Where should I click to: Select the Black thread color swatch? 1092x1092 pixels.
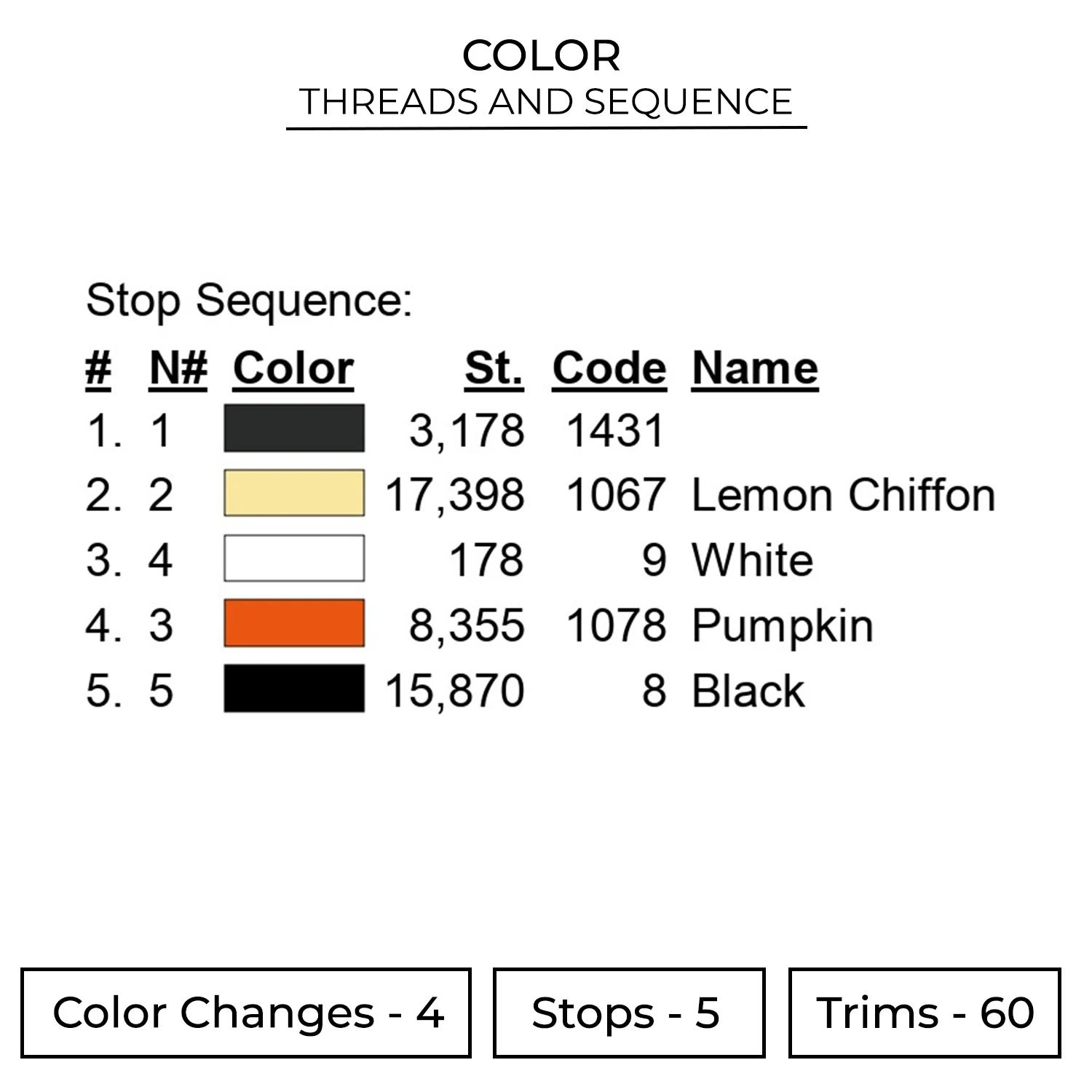point(294,689)
